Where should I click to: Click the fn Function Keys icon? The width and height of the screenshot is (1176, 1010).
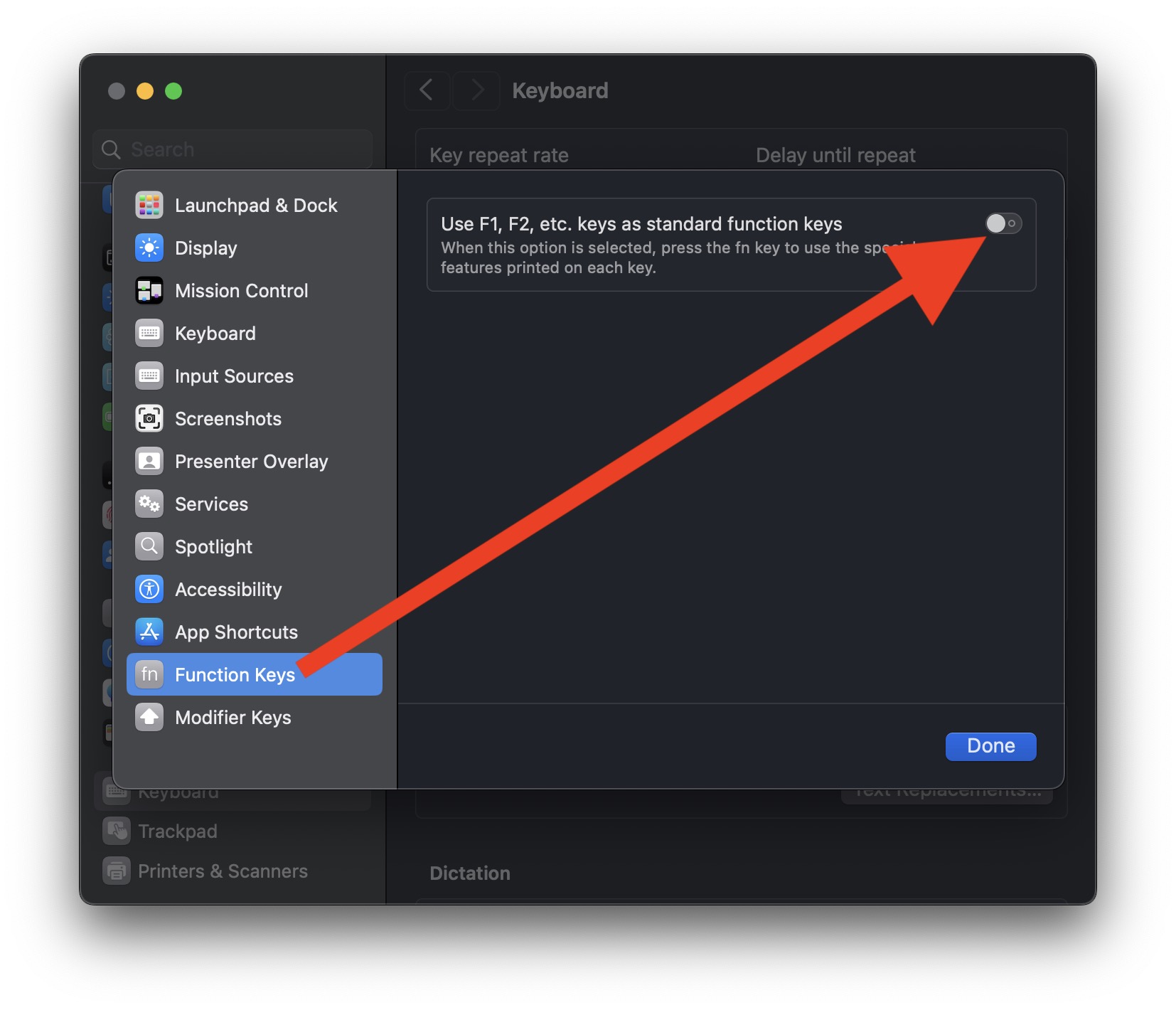pyautogui.click(x=149, y=674)
